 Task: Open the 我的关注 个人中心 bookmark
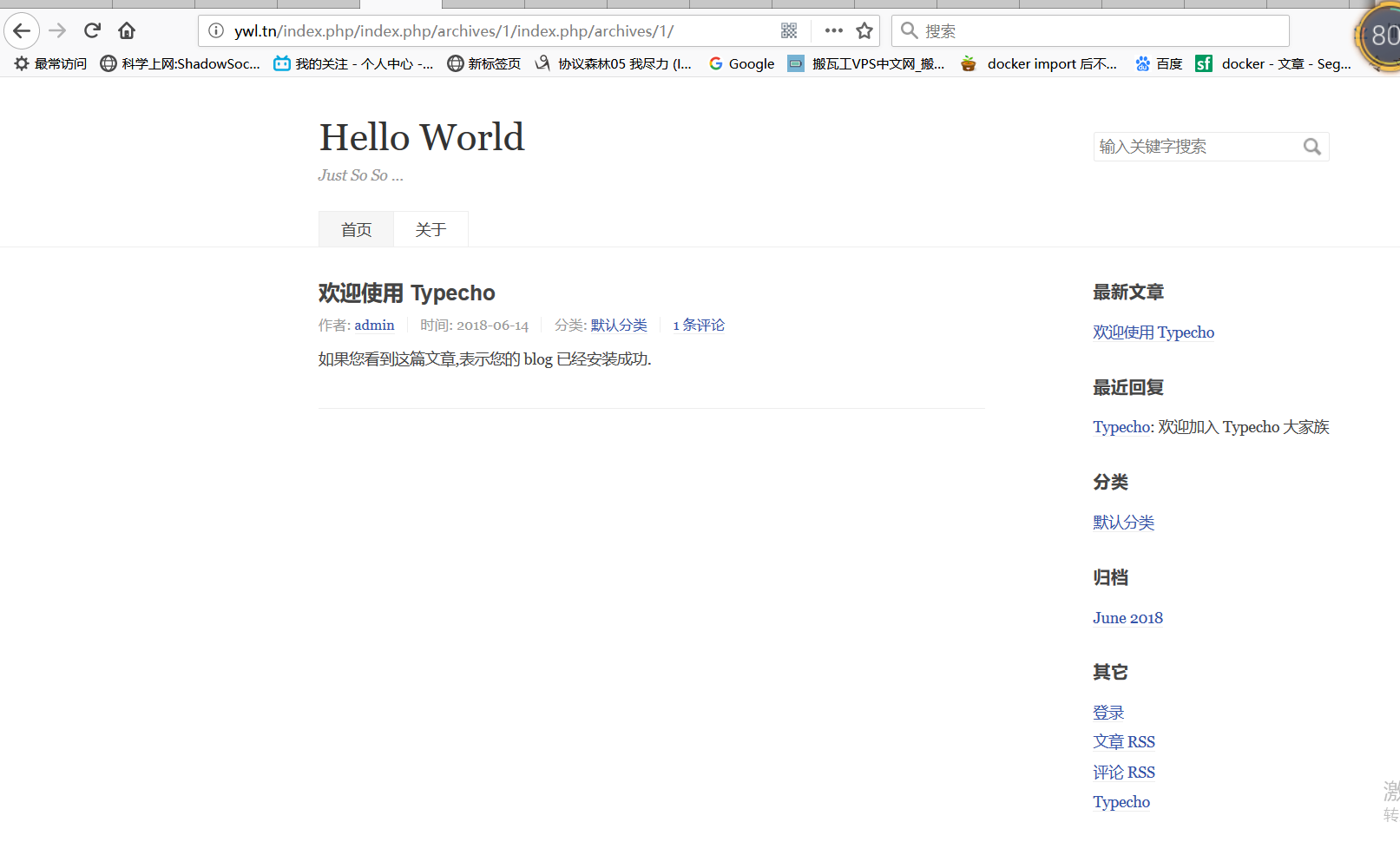[x=353, y=63]
